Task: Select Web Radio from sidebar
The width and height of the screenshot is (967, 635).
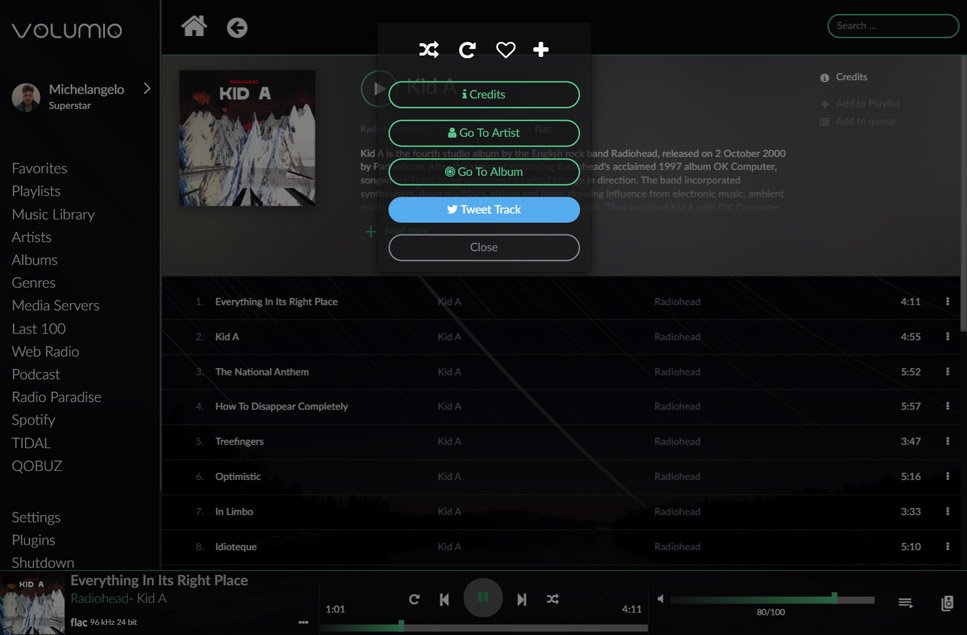Action: (45, 351)
